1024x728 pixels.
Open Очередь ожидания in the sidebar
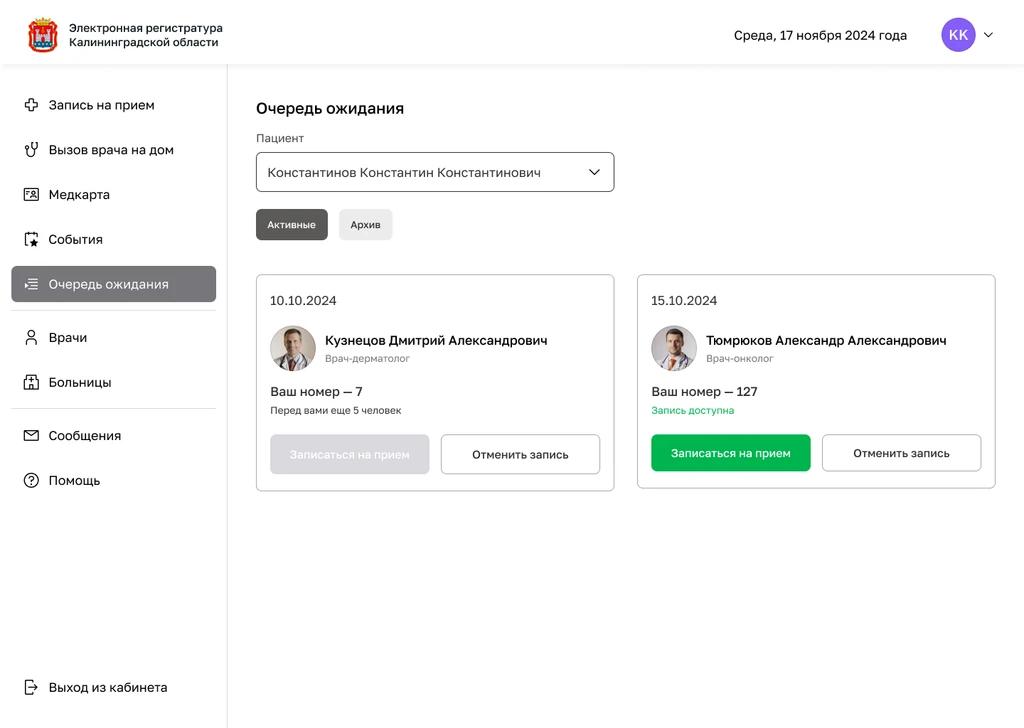[x=113, y=284]
